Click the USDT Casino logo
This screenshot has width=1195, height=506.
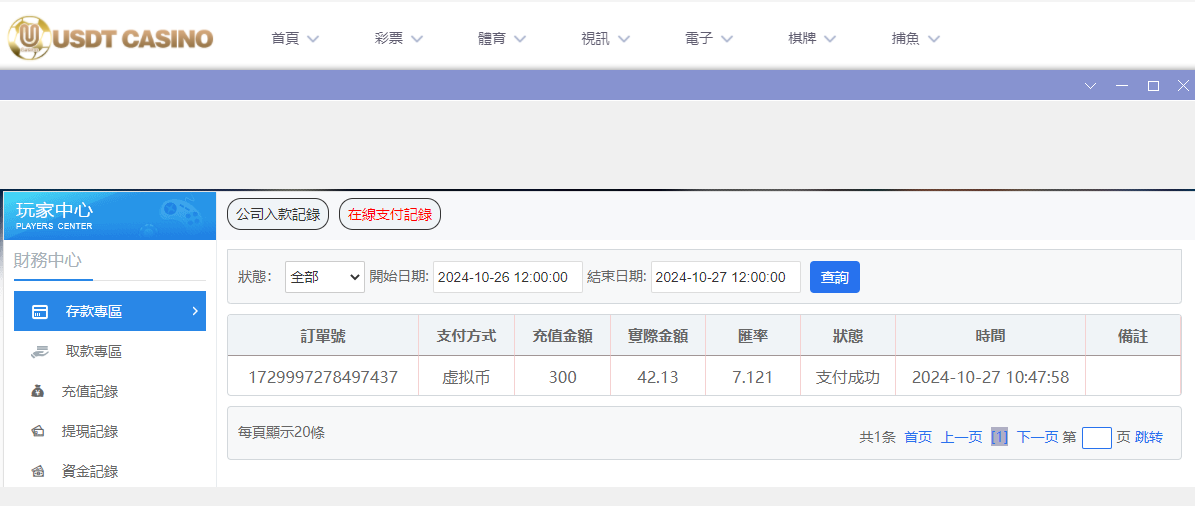click(x=110, y=38)
